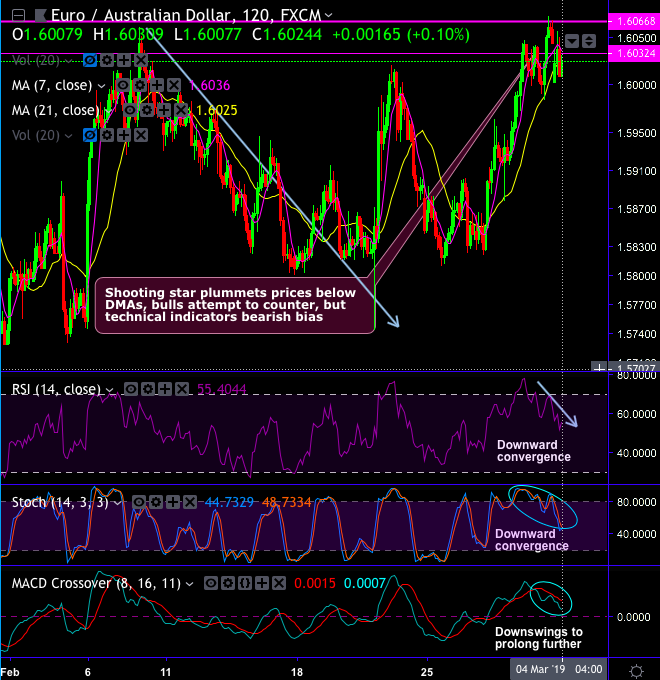Viewport: 660px width, 680px height.
Task: Open the RSI (14, close) settings gear
Action: [148, 389]
